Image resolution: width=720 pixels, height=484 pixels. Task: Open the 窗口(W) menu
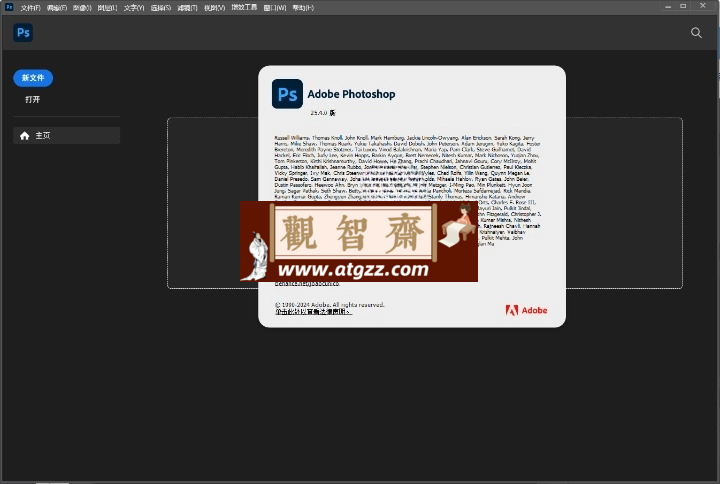tap(275, 8)
